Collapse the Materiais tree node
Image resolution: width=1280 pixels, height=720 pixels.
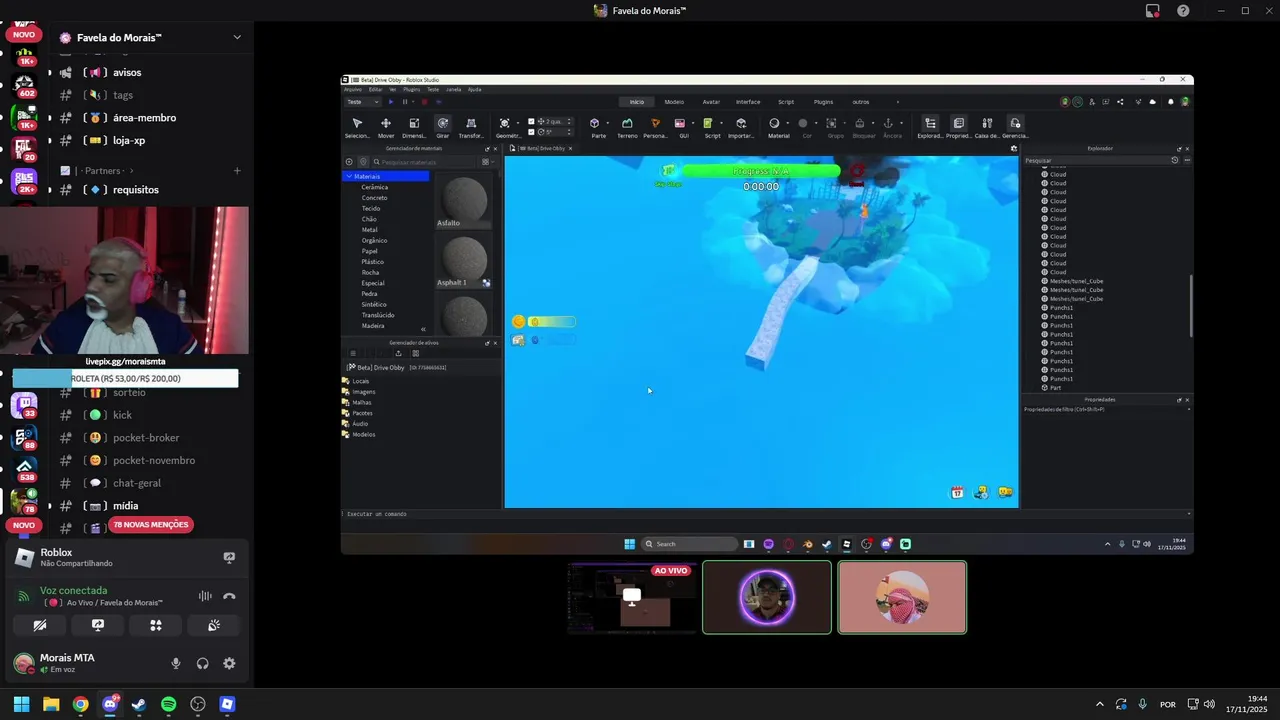coord(349,176)
